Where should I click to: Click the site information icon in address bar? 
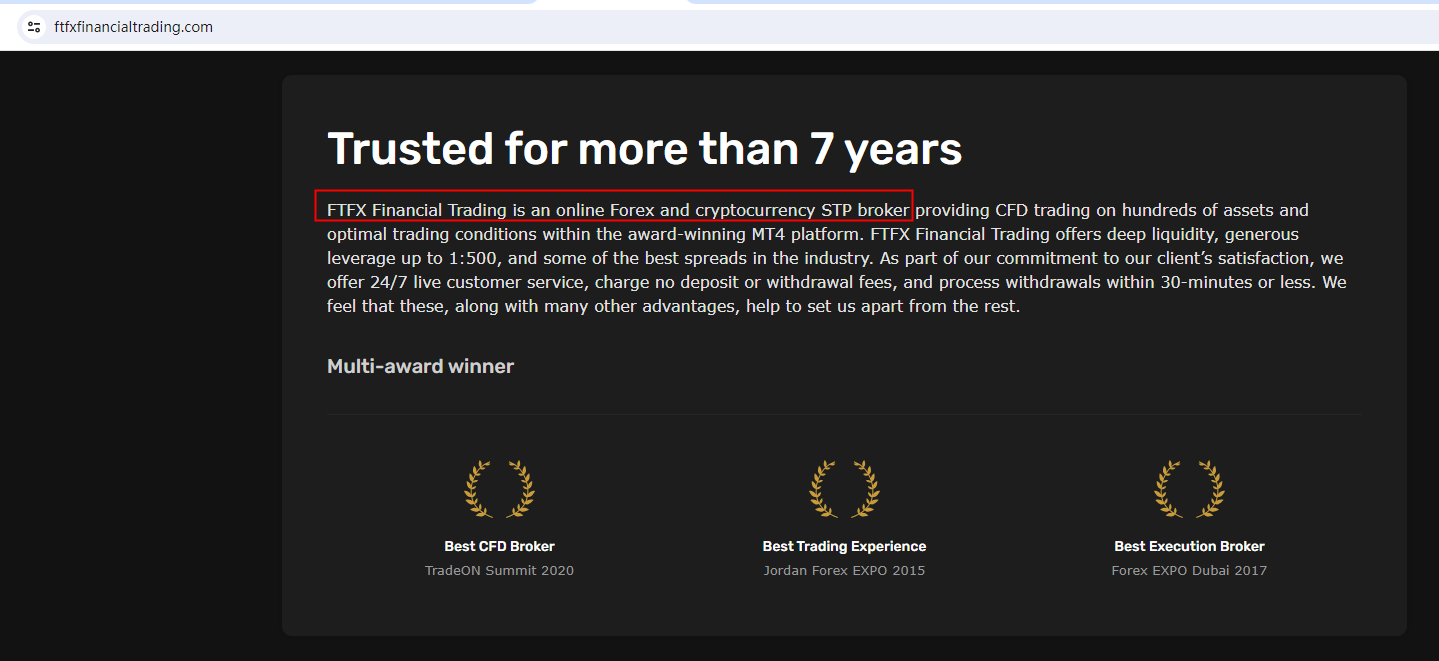(34, 27)
